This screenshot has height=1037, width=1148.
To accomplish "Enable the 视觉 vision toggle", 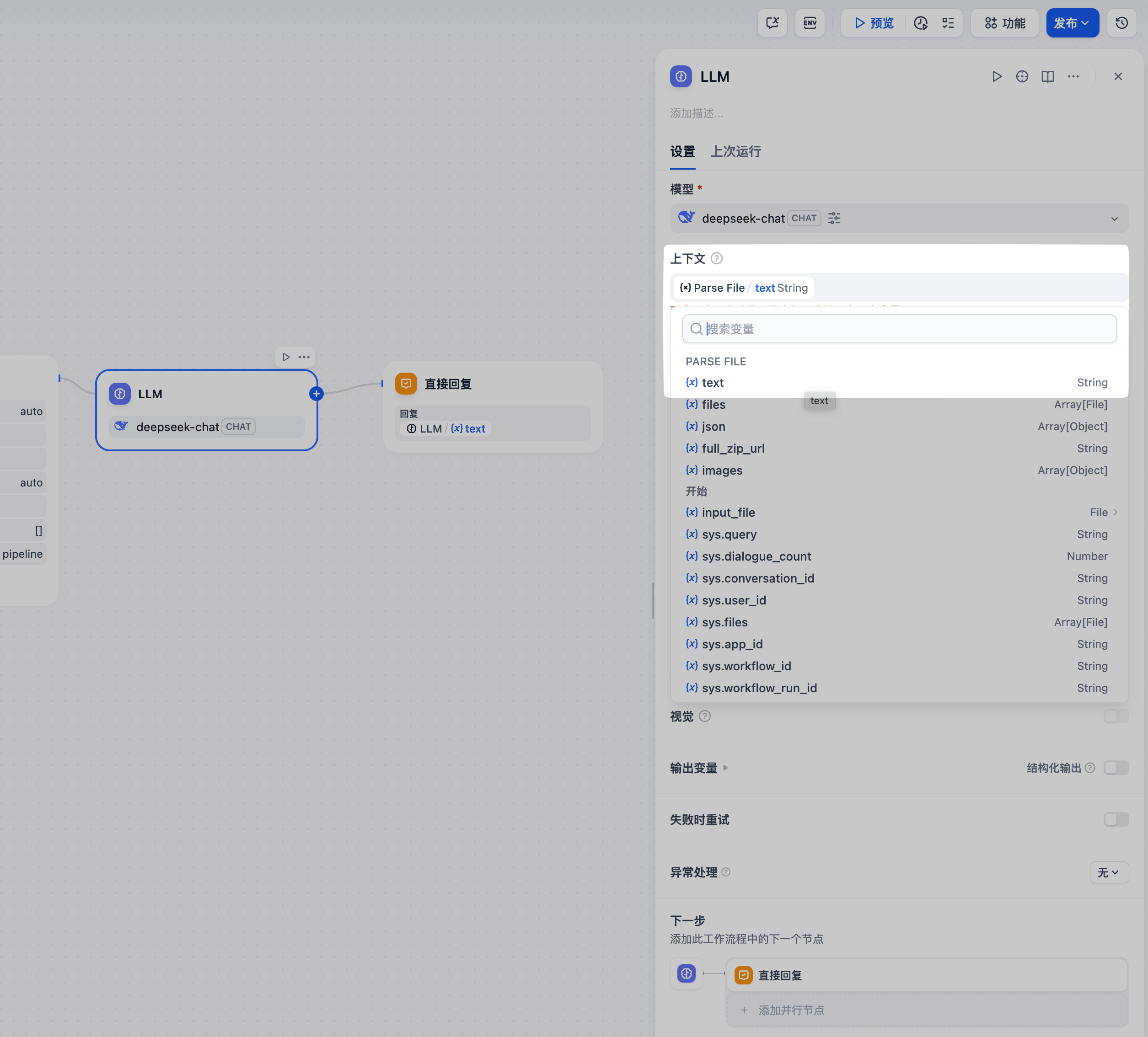I will point(1116,716).
